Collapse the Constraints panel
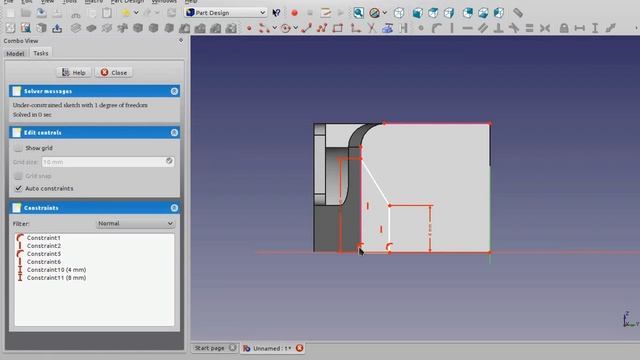The width and height of the screenshot is (640, 360). click(x=174, y=208)
